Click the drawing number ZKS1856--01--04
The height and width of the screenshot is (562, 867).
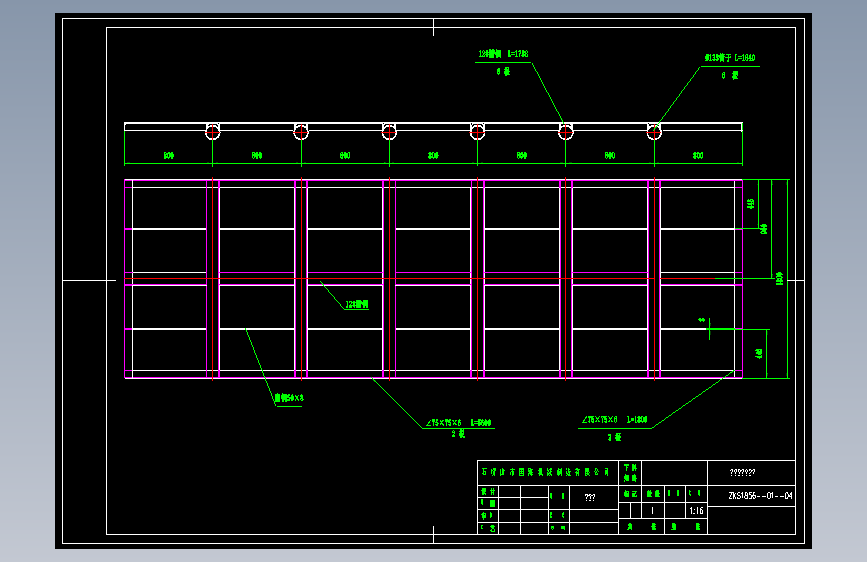(x=760, y=496)
